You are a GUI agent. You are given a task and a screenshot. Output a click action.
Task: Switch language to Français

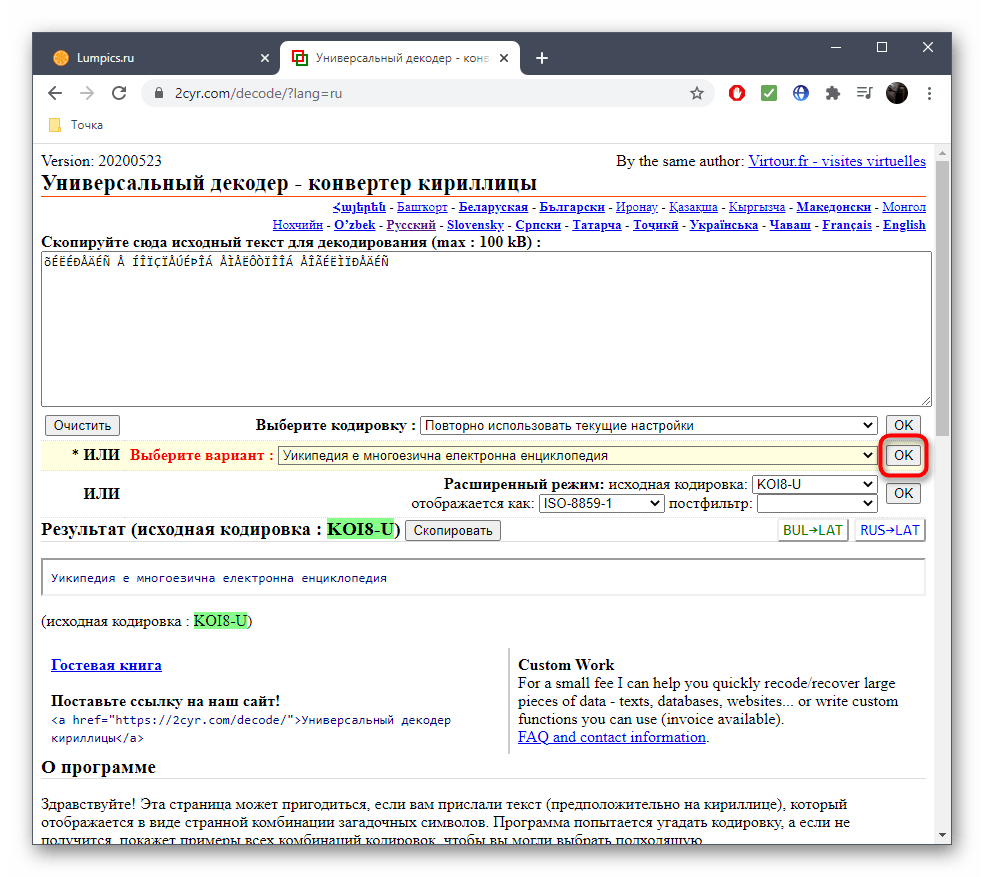pyautogui.click(x=847, y=225)
